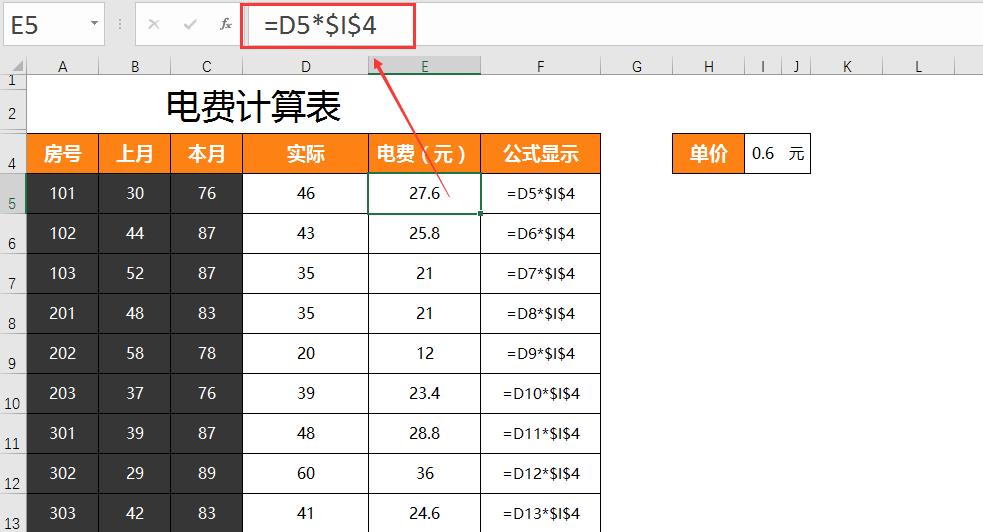
Task: Select column I header
Action: click(x=764, y=66)
